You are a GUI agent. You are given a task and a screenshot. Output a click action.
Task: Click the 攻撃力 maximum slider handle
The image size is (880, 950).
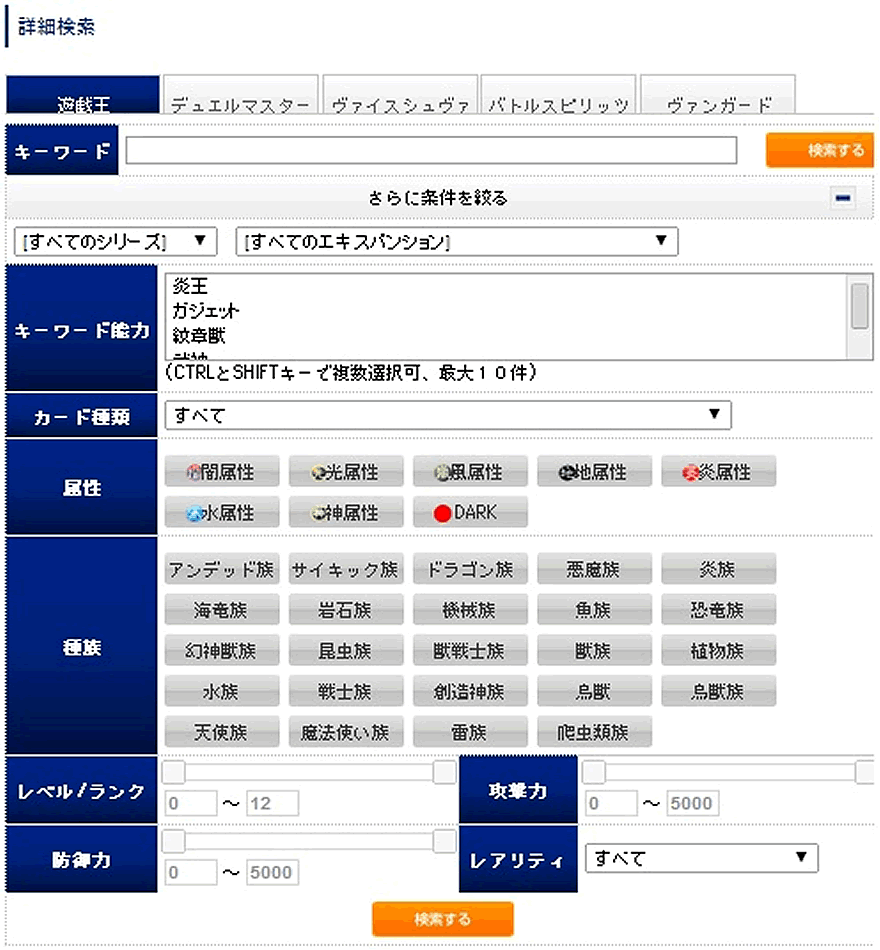(x=866, y=772)
